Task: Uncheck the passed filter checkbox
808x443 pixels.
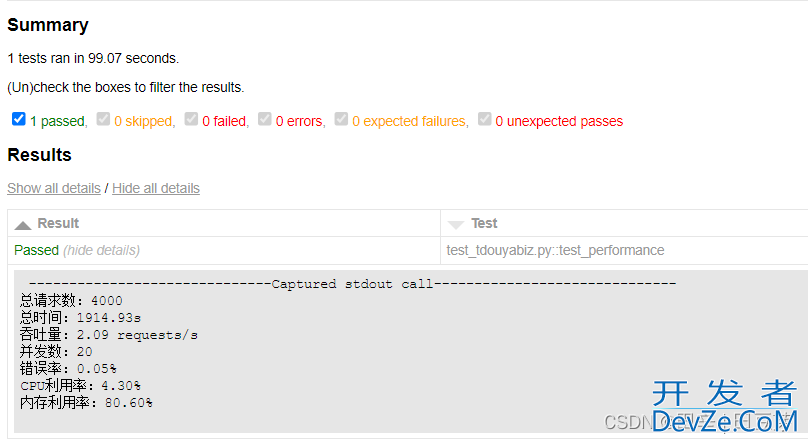Action: click(18, 119)
